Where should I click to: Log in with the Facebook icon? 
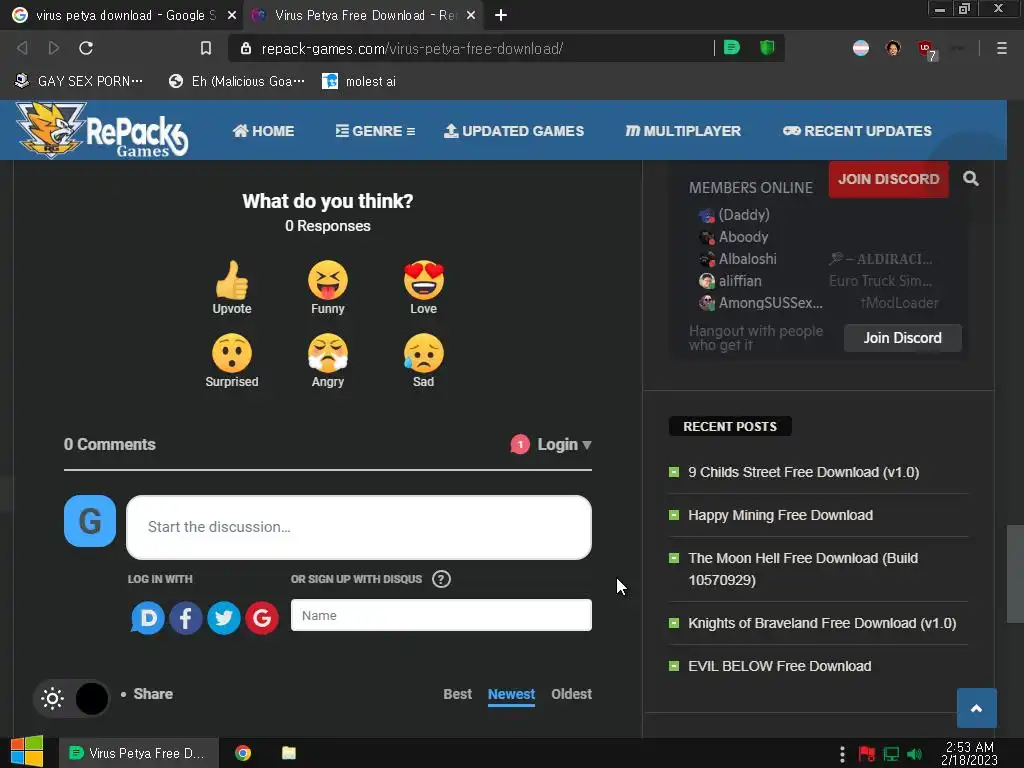[185, 618]
